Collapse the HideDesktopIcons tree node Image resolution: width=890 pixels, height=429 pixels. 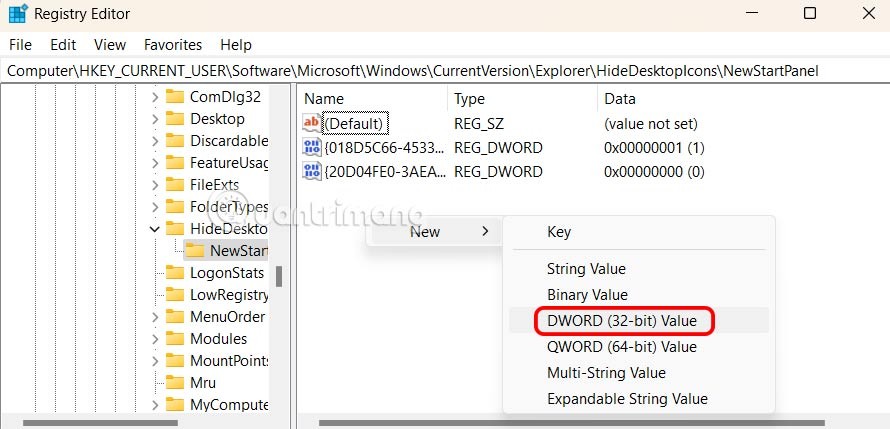click(155, 229)
